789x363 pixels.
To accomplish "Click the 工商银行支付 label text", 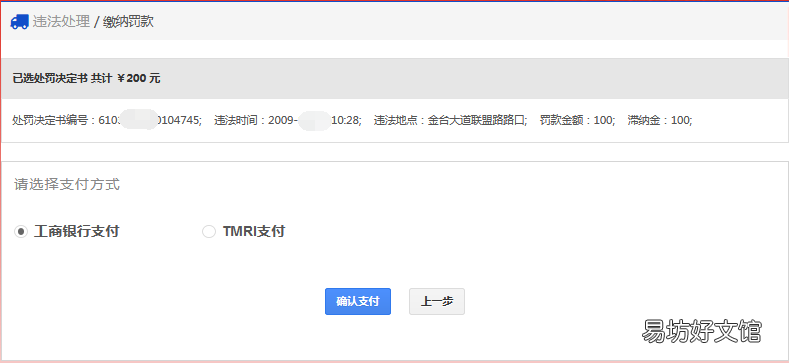I will pos(76,232).
